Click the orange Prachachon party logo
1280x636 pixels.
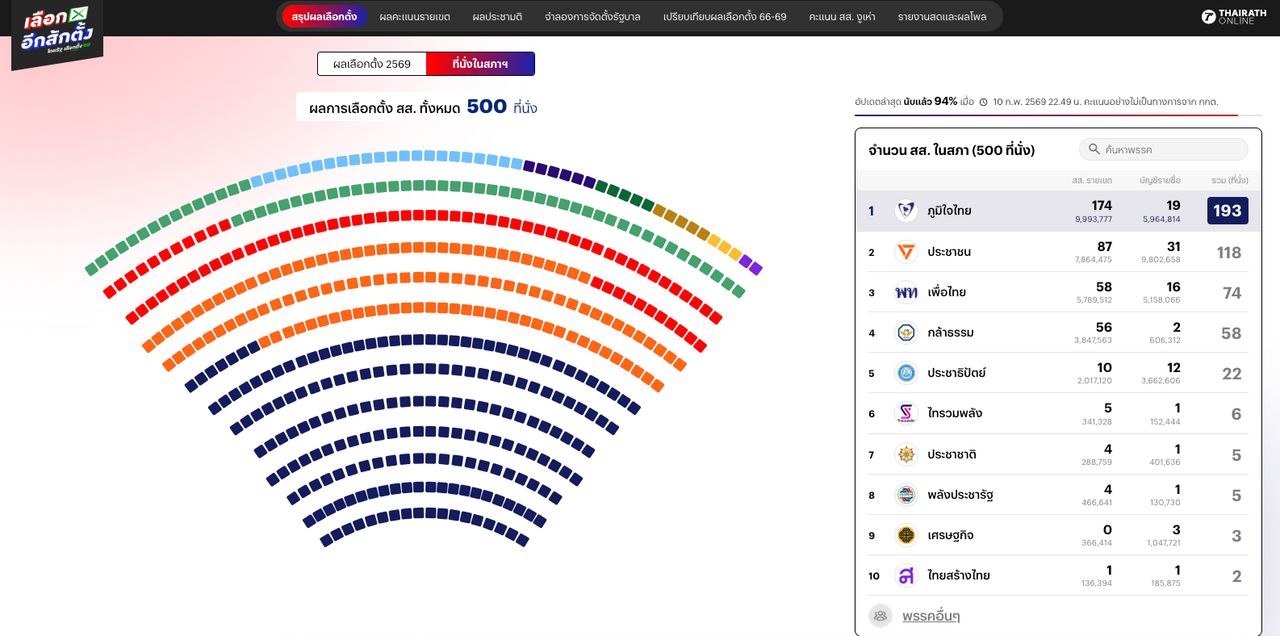[906, 252]
